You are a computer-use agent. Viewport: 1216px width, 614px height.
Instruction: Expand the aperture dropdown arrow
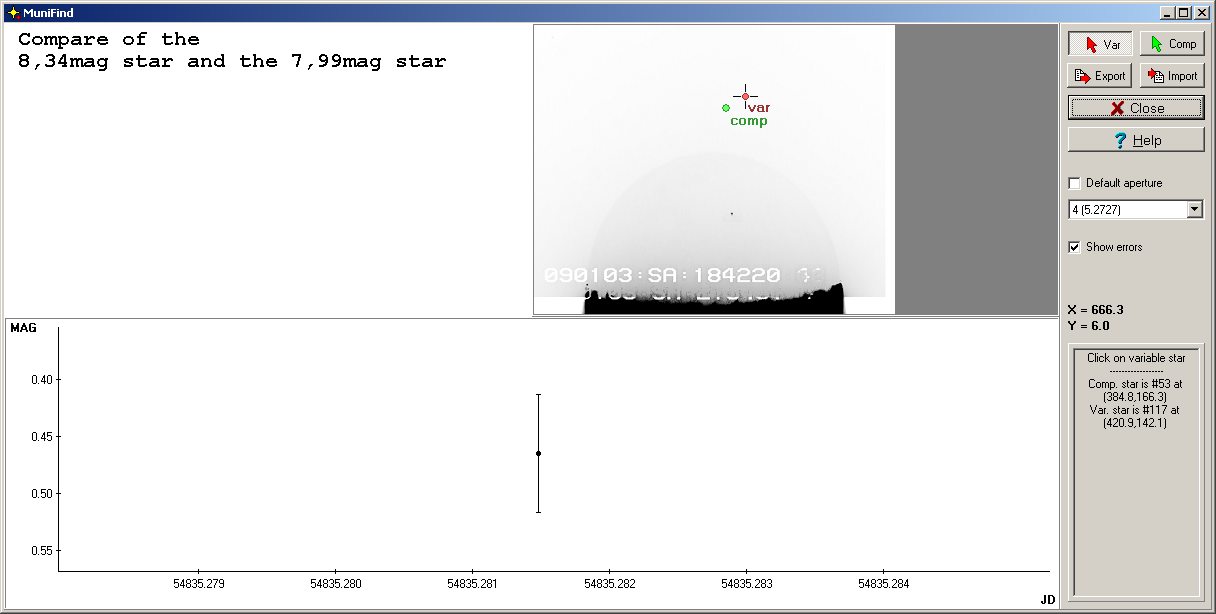click(x=1194, y=210)
